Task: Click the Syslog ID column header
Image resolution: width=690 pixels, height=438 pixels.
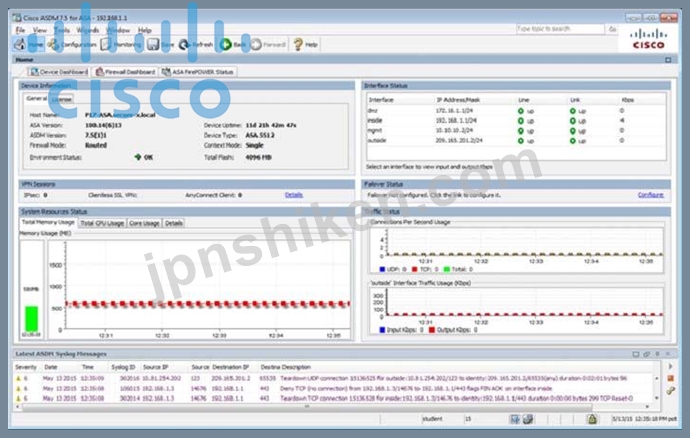Action: click(x=123, y=367)
